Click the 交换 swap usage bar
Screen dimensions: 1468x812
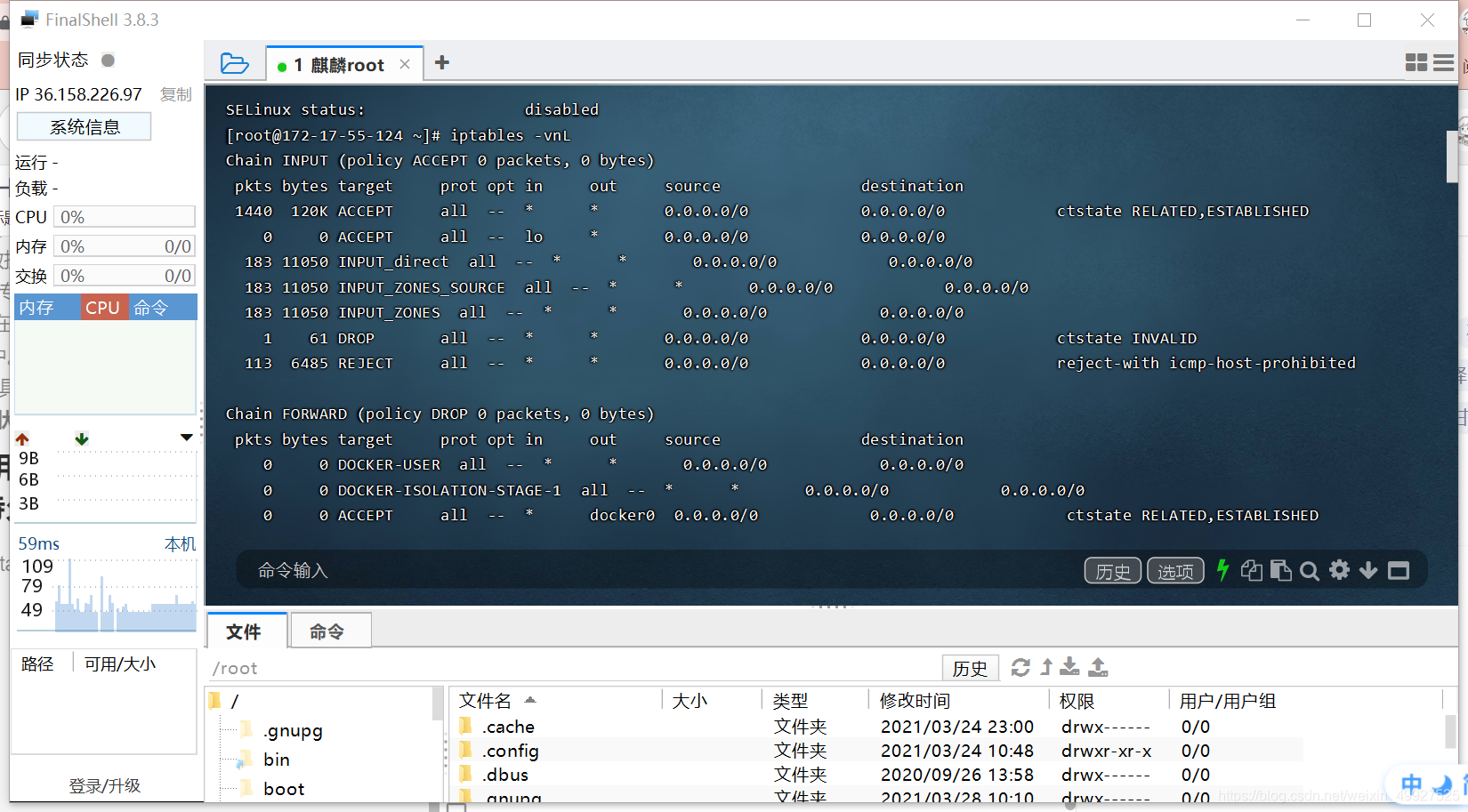(125, 276)
